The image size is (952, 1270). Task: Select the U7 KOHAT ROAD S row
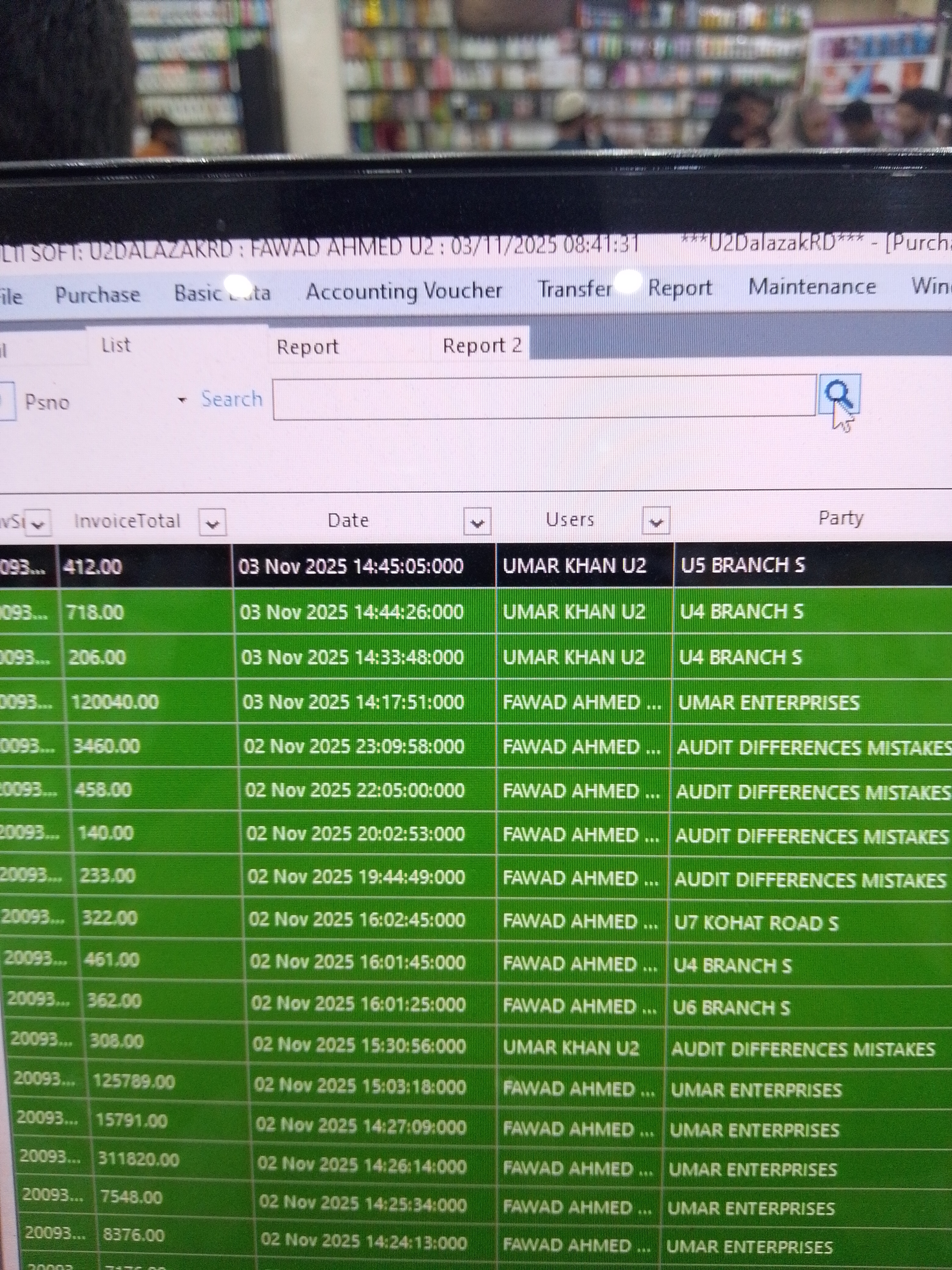pyautogui.click(x=756, y=923)
